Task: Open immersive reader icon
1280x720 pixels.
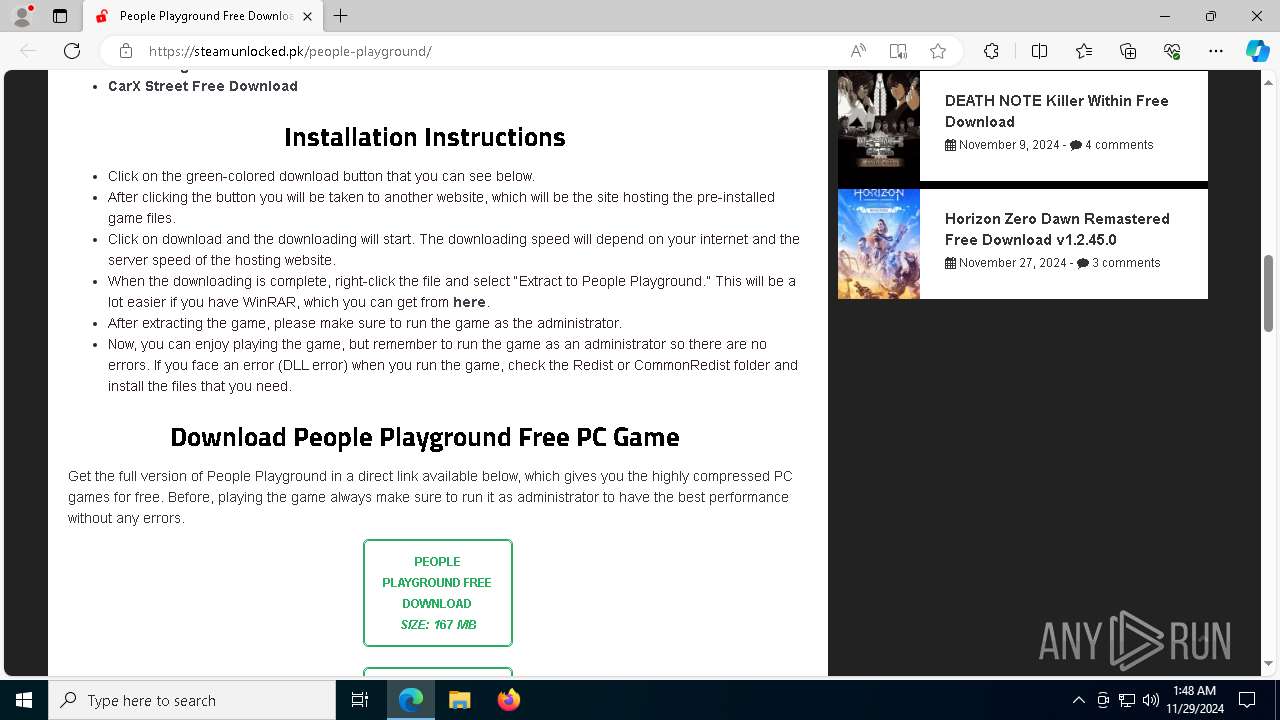Action: coord(898,51)
